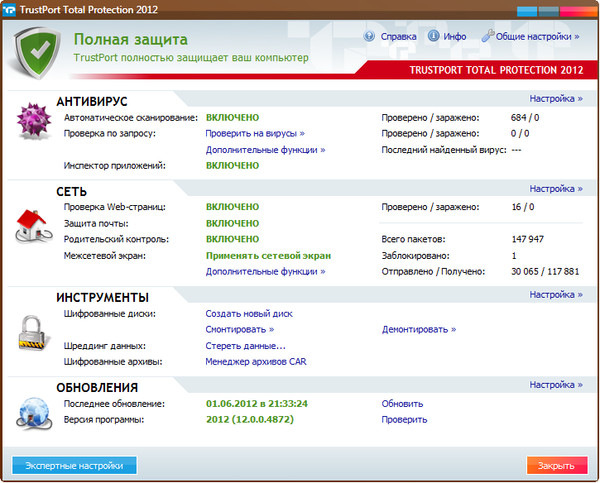
Task: Click the Межсетевой экран label
Action: coord(105,256)
